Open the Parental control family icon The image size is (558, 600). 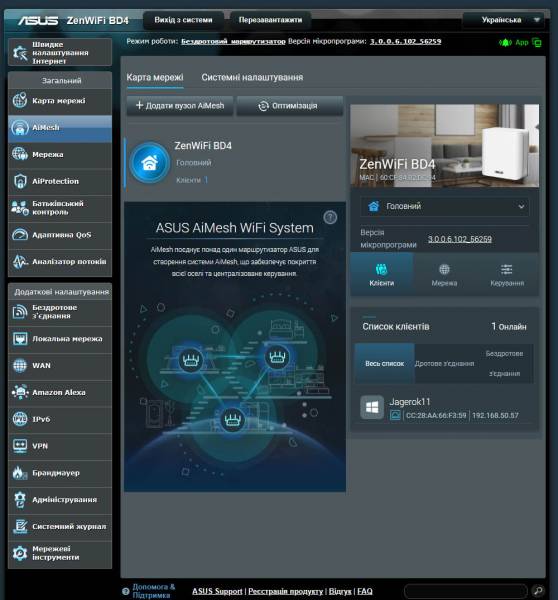click(20, 208)
